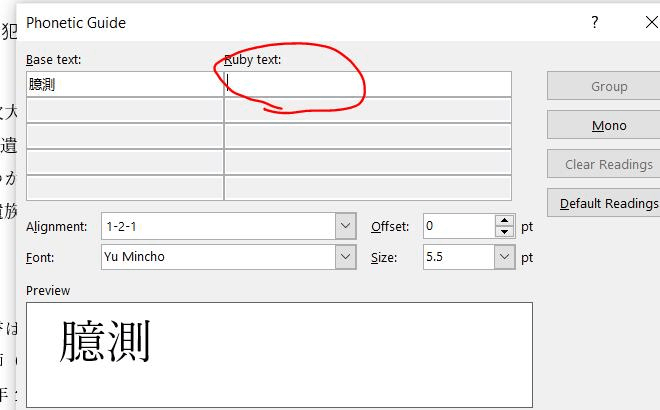This screenshot has width=660, height=410.
Task: Close the Phonetic Guide dialog
Action: (652, 22)
